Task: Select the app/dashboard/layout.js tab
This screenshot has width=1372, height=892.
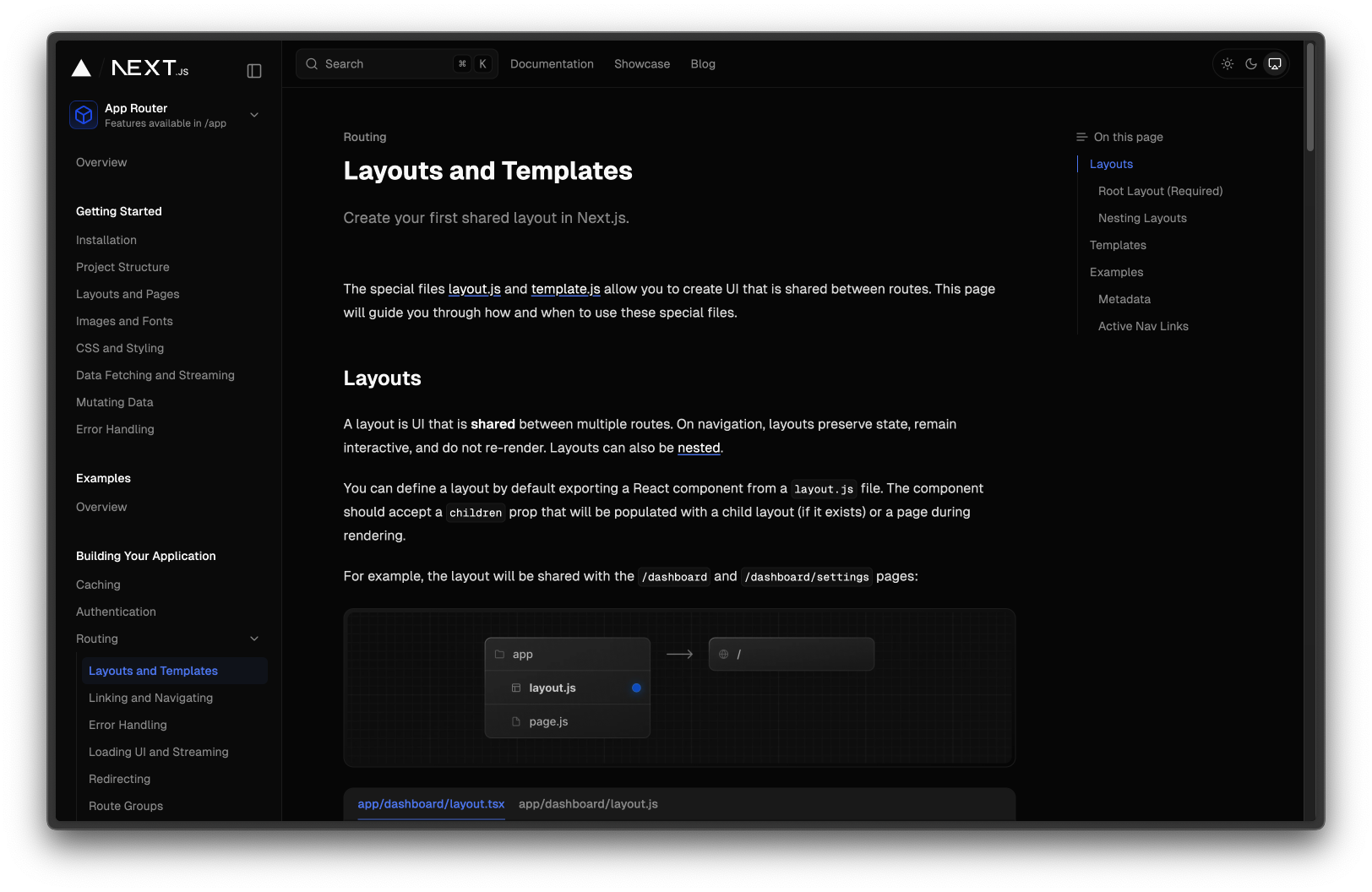Action: [x=588, y=804]
